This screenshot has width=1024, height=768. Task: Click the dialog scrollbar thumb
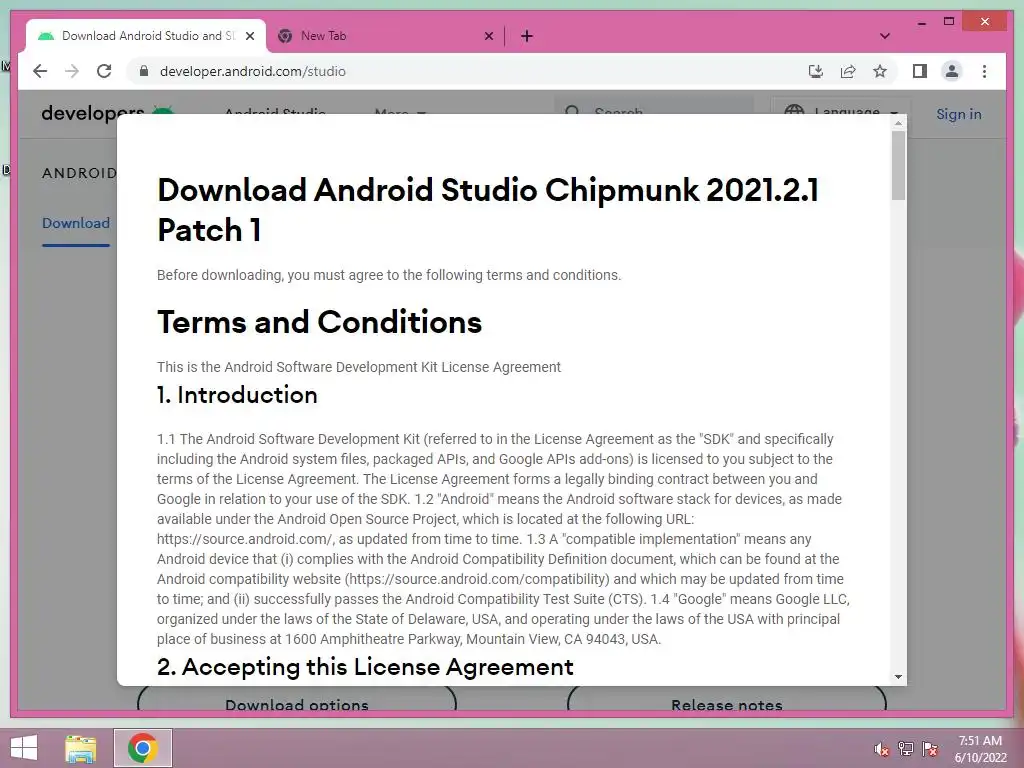click(899, 165)
